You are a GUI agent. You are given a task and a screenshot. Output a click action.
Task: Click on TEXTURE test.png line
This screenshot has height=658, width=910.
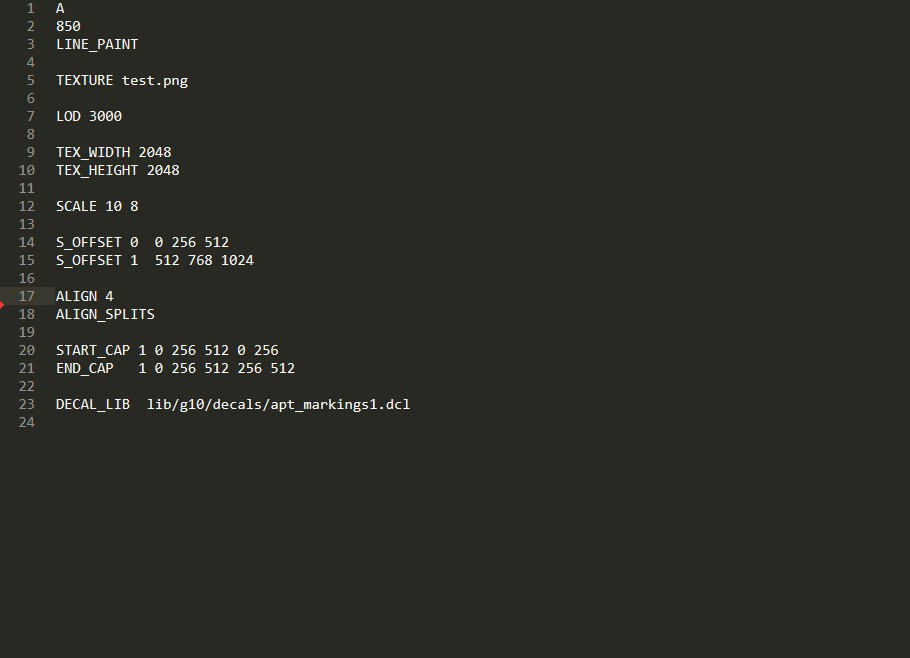click(122, 80)
